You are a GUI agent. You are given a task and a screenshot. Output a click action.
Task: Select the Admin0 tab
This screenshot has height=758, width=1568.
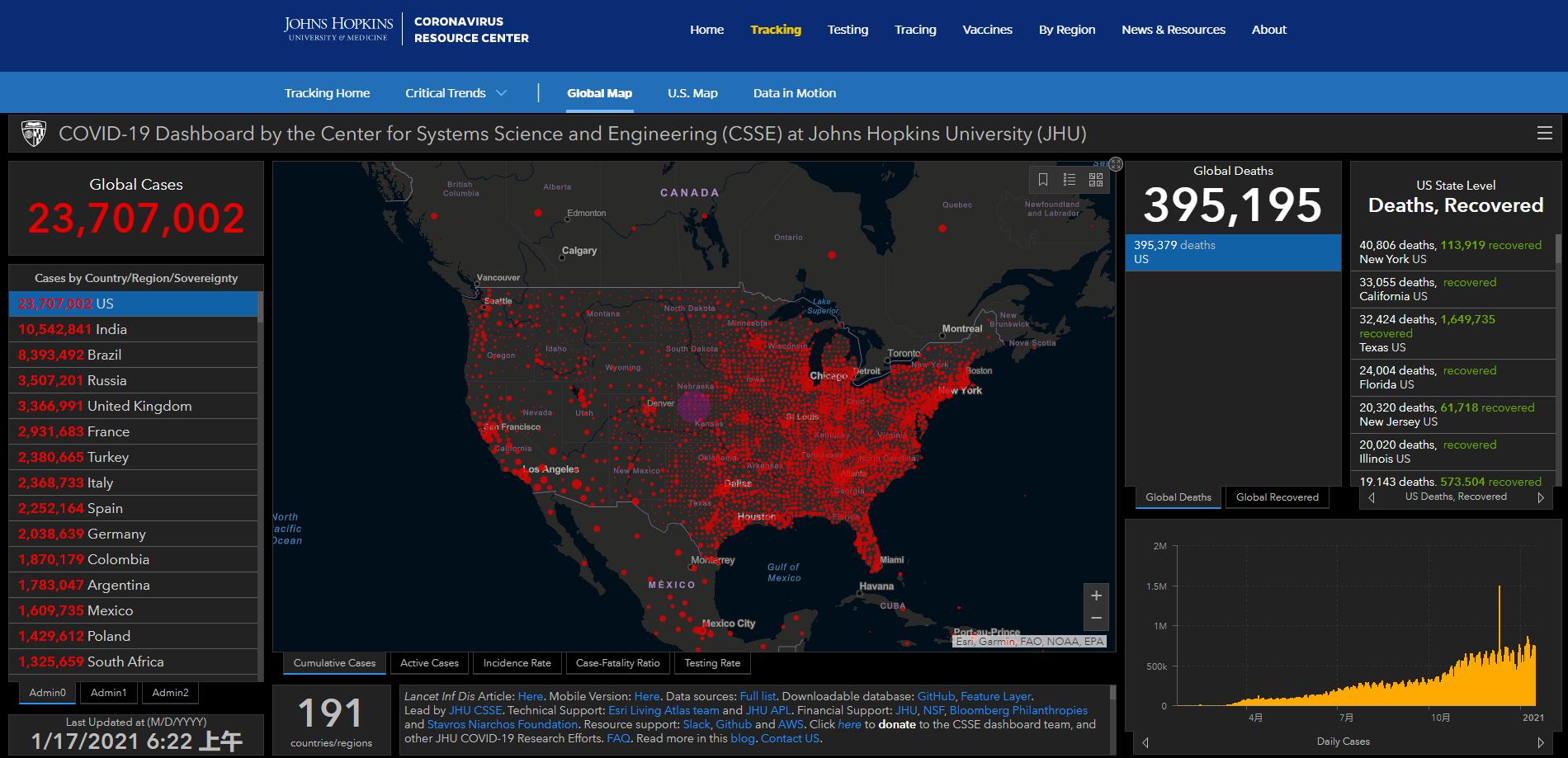click(x=47, y=693)
